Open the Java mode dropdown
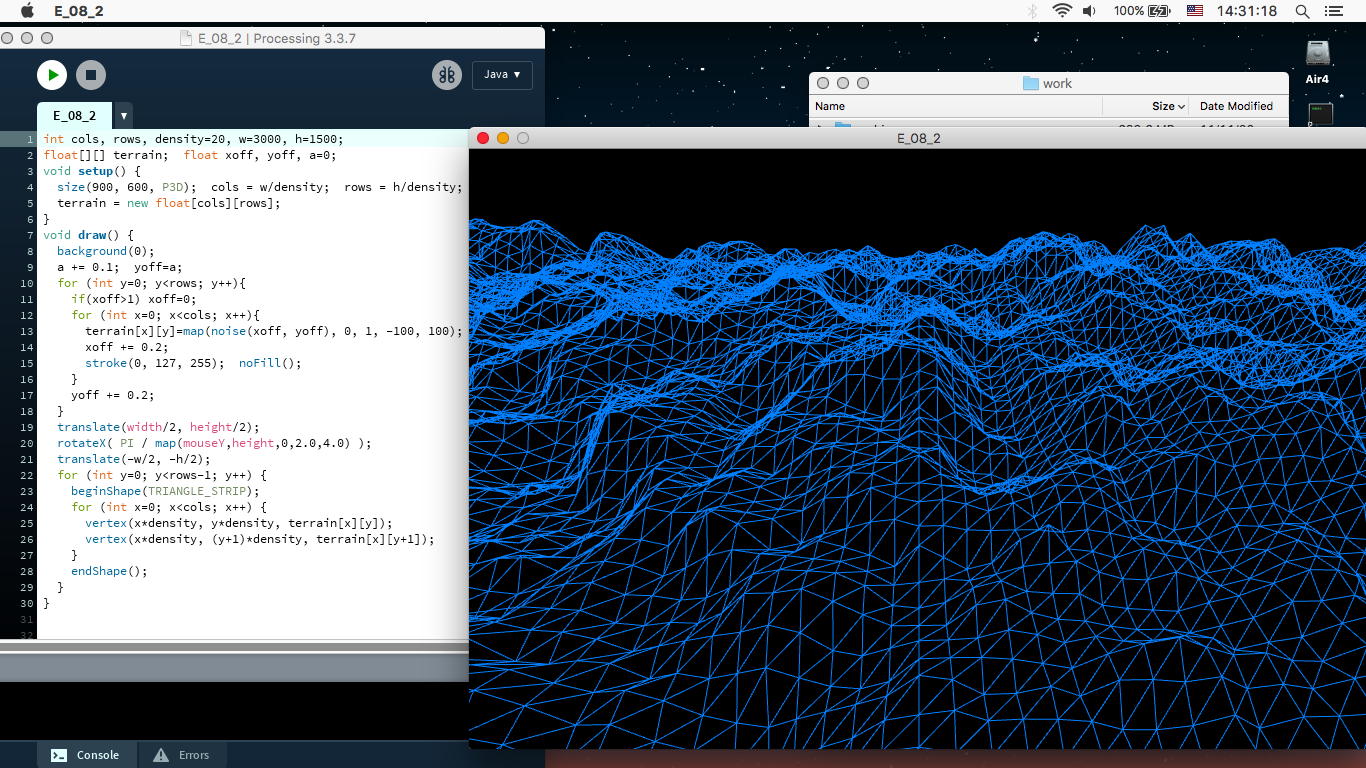 pos(502,75)
